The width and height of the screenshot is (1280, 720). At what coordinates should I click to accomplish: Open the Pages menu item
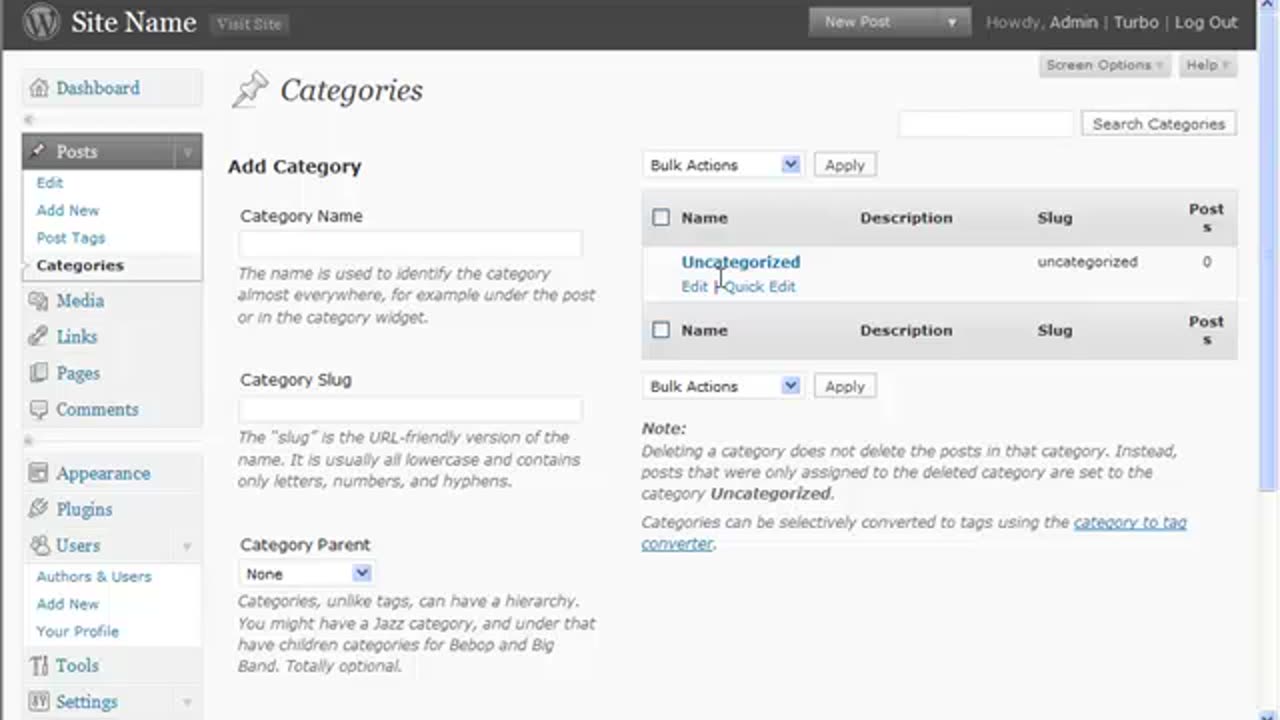pos(78,373)
